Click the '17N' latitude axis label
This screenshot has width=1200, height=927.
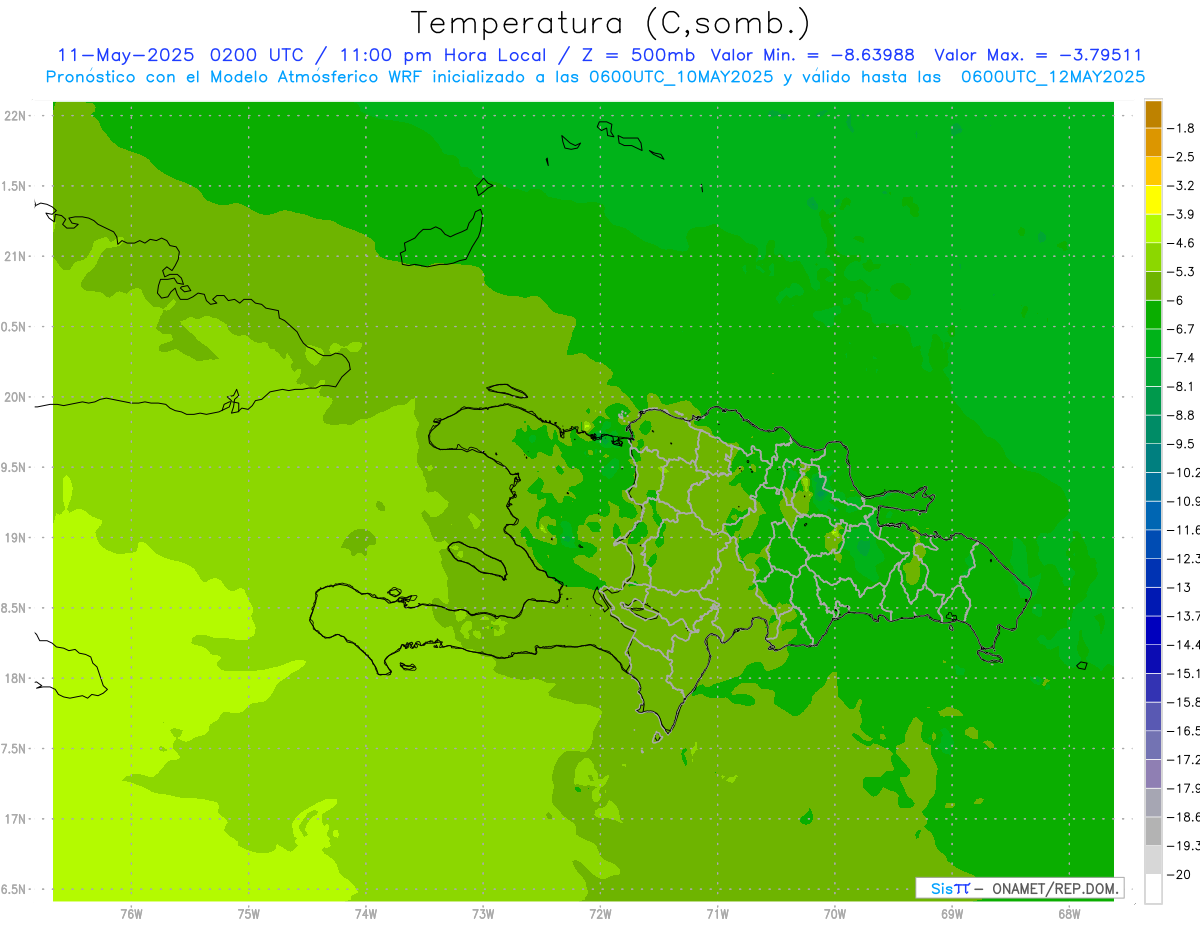pyautogui.click(x=16, y=820)
